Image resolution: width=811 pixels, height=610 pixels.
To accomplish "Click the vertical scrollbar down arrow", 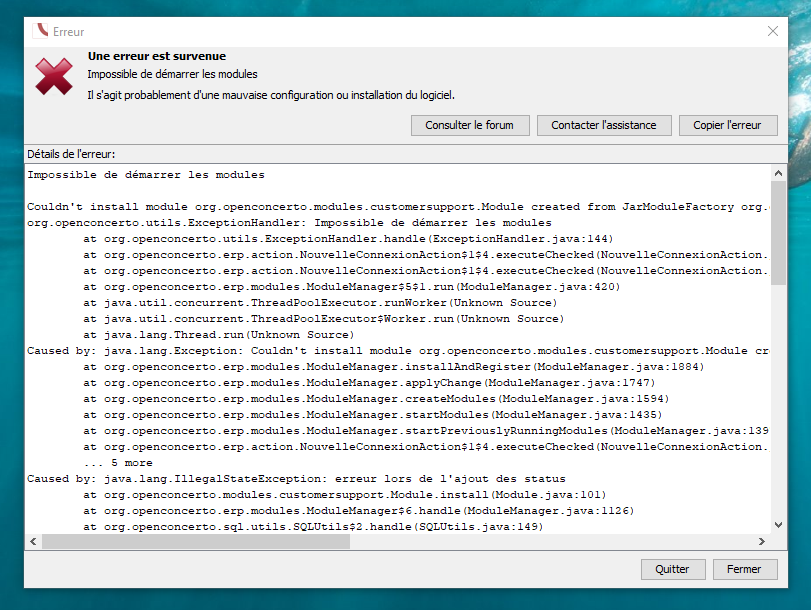I will (x=778, y=525).
